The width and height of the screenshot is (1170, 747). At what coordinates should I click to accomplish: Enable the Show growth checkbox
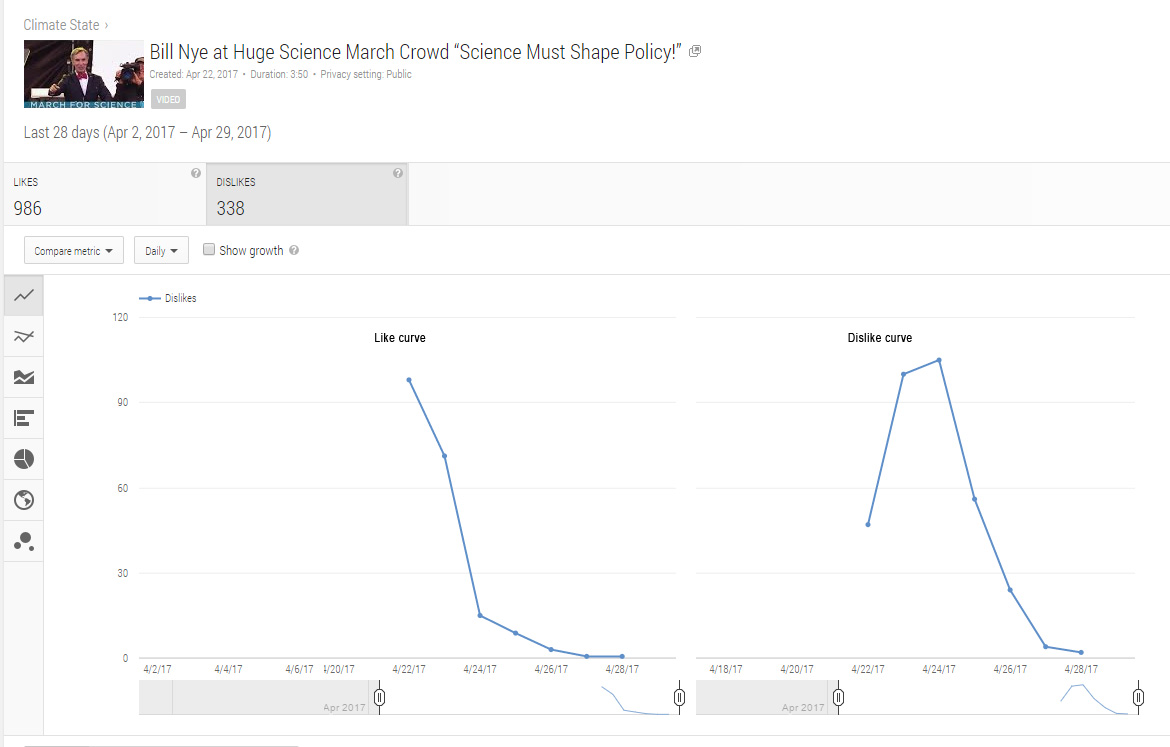(x=209, y=250)
